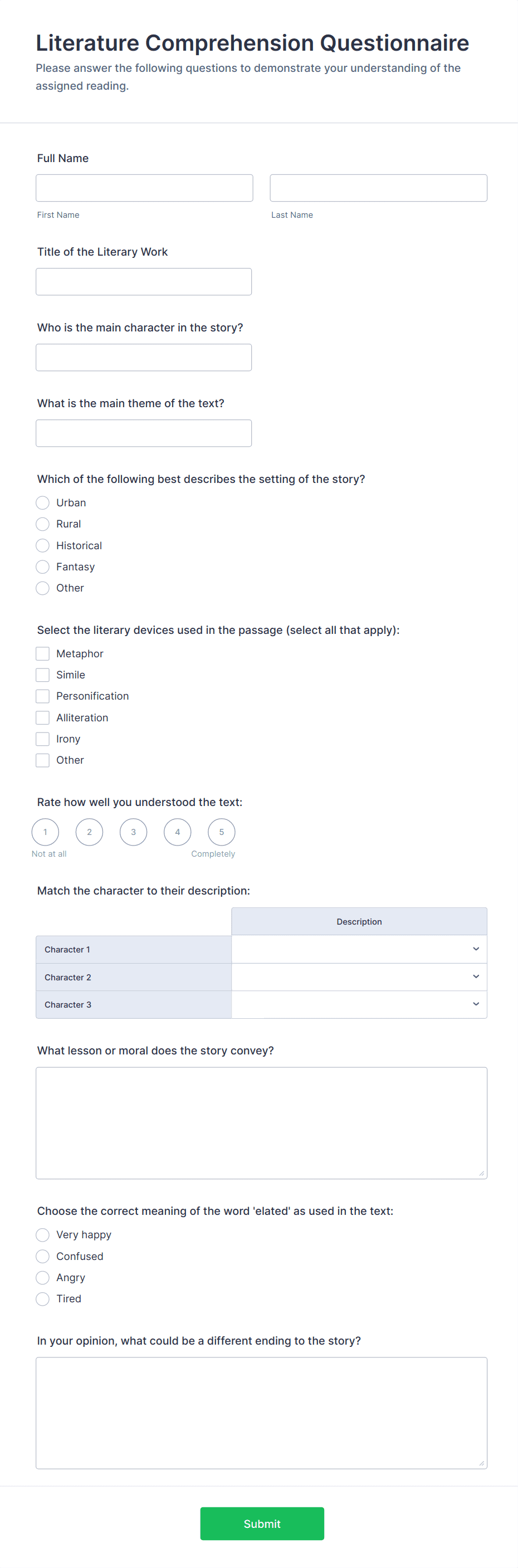Click the First Name input field
The width and height of the screenshot is (518, 1568).
(x=144, y=188)
